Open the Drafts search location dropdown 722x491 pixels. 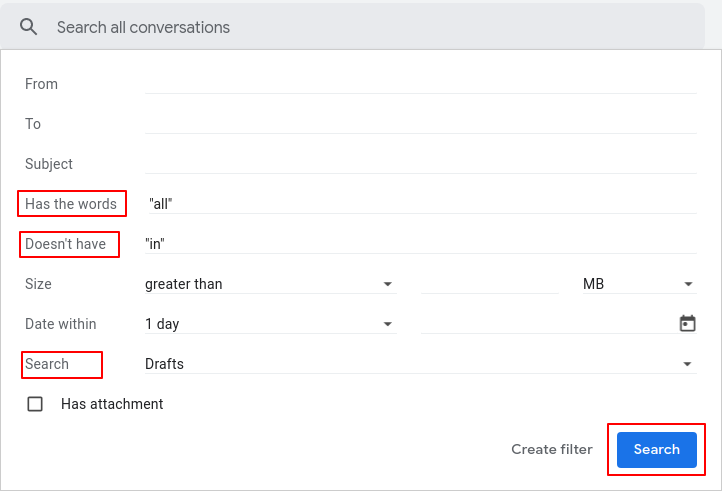point(420,364)
